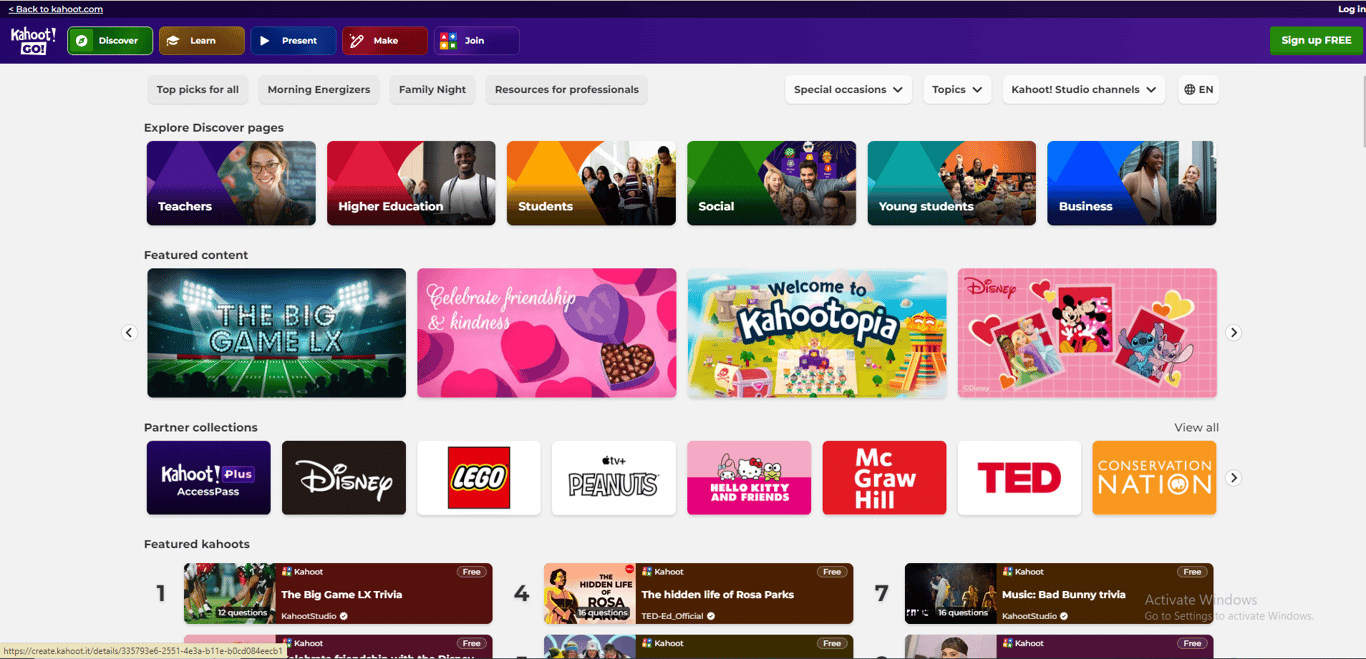Image resolution: width=1366 pixels, height=659 pixels.
Task: Open the Disney Valentine featured banner
Action: [x=1087, y=333]
